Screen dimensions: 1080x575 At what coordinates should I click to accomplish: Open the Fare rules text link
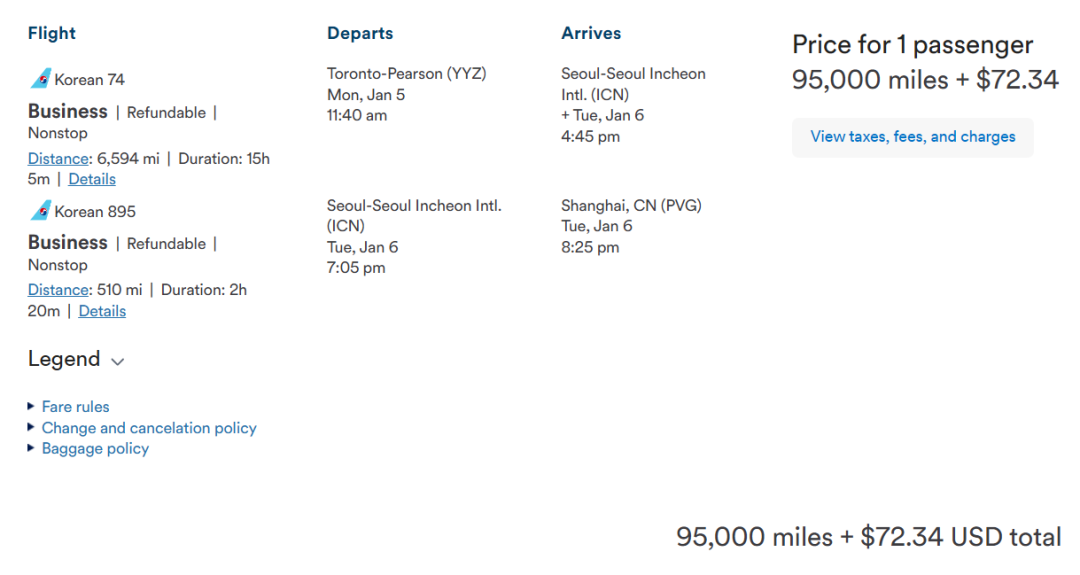pos(76,407)
